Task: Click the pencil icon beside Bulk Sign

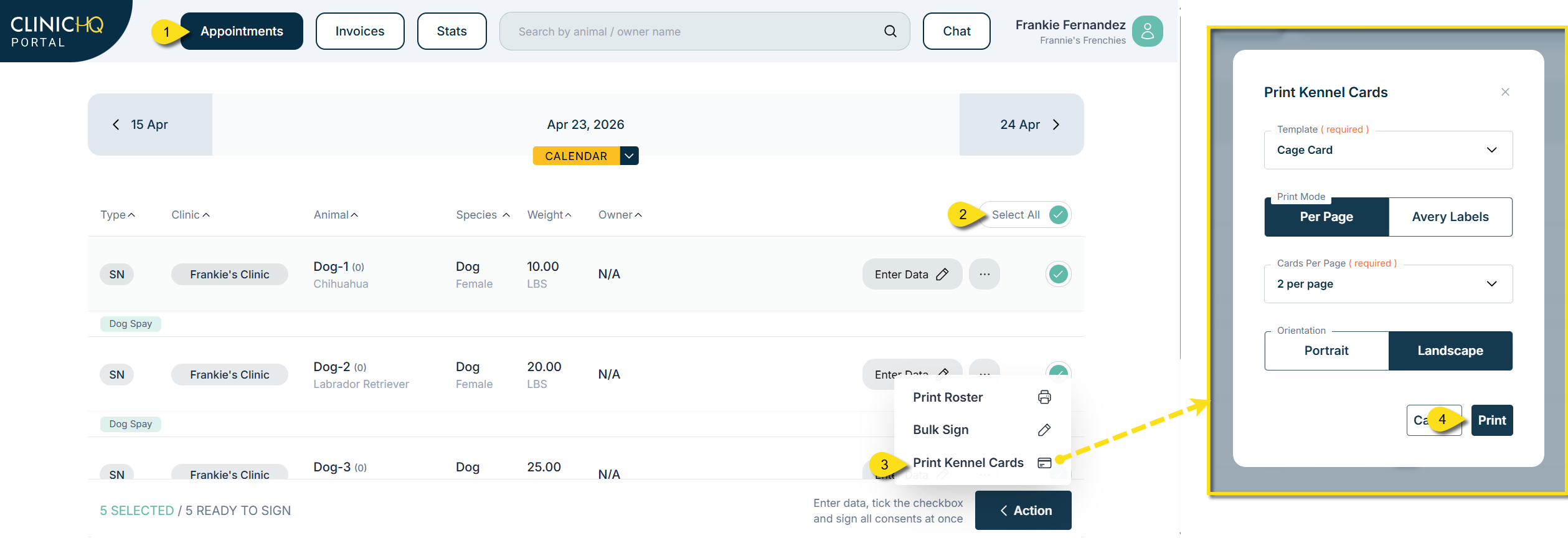Action: coord(1044,430)
